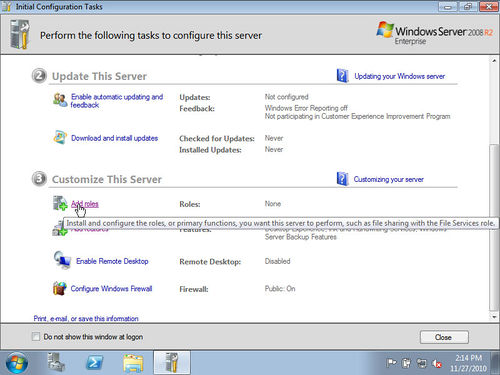Open Customizing your server help link

coord(389,179)
